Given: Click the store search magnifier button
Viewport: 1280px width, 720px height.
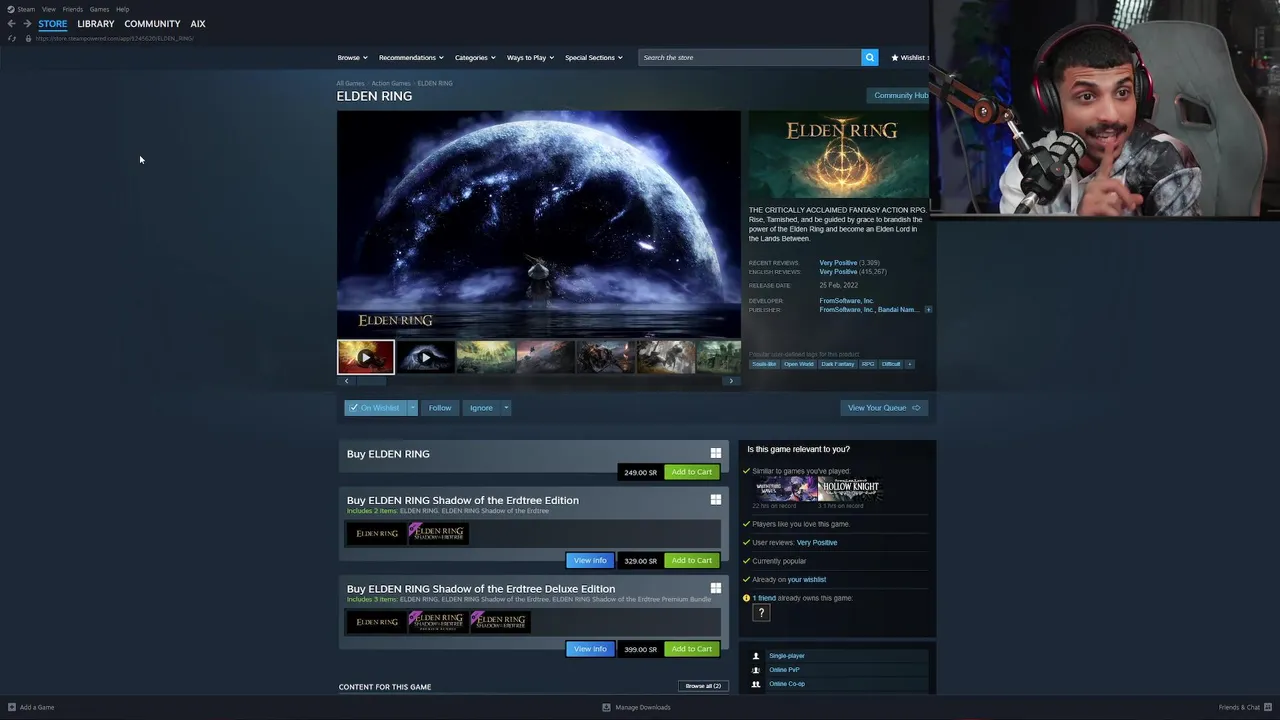Looking at the screenshot, I should click(x=870, y=57).
